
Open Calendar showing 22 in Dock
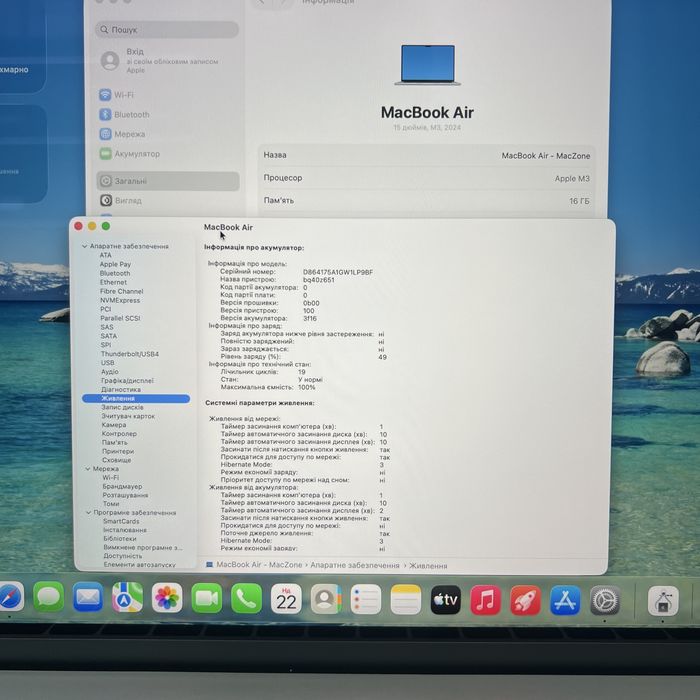pyautogui.click(x=286, y=599)
